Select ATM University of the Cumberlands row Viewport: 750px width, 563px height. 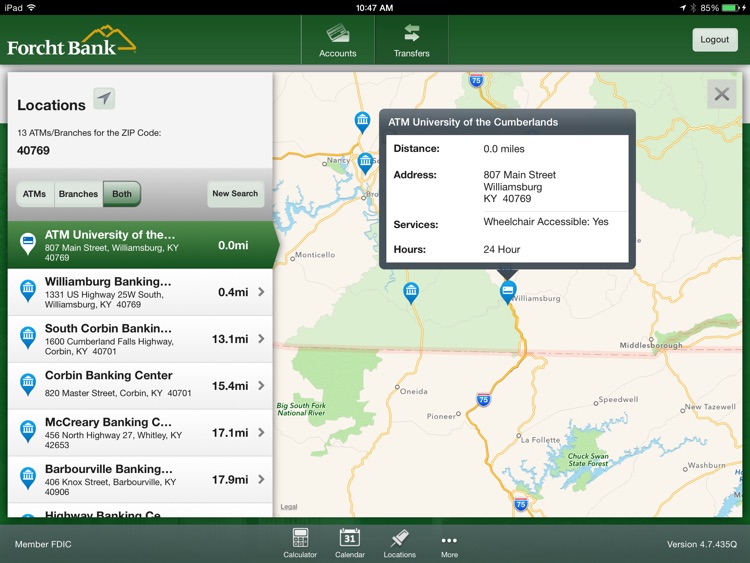(x=140, y=245)
